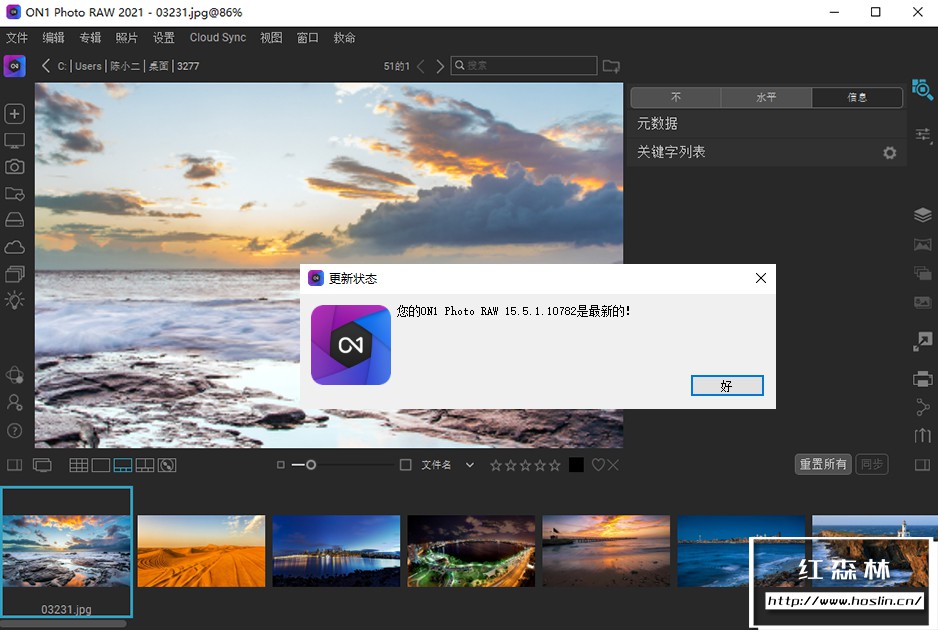Click the panorama image icon on right sidebar
Image resolution: width=938 pixels, height=630 pixels.
click(922, 244)
